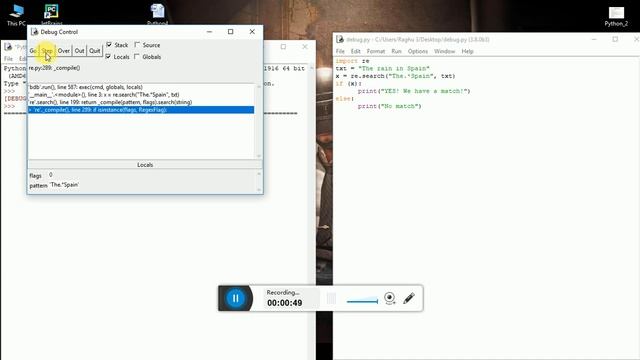
Task: Click the 'import re' line in the editor
Action: point(352,61)
